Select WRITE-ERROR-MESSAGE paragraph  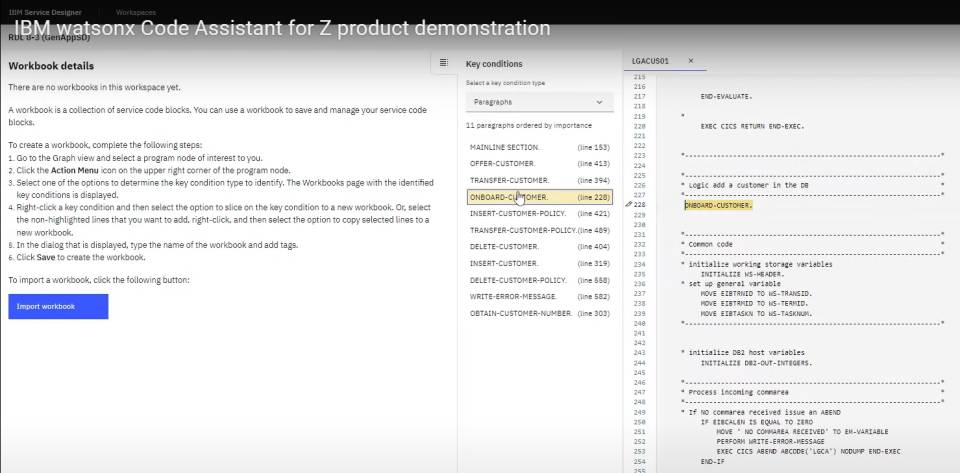point(539,296)
